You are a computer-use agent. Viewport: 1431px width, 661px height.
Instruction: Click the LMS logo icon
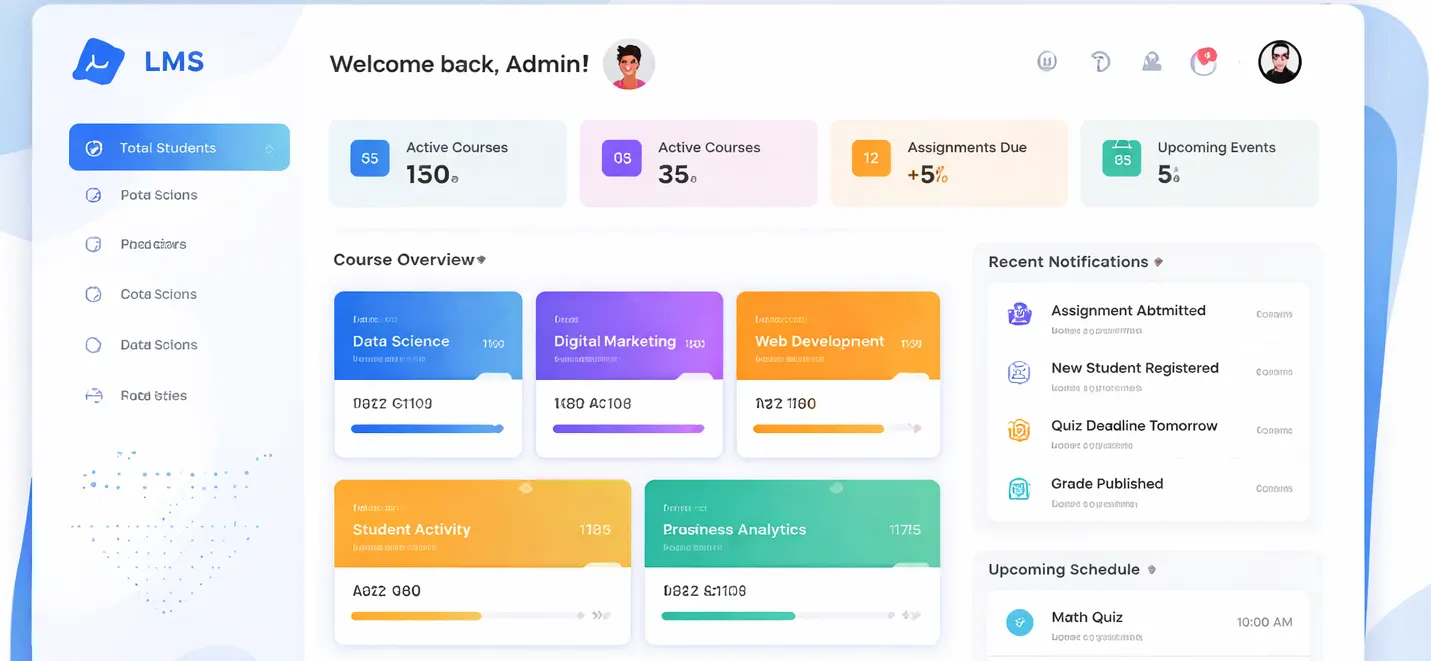click(98, 62)
